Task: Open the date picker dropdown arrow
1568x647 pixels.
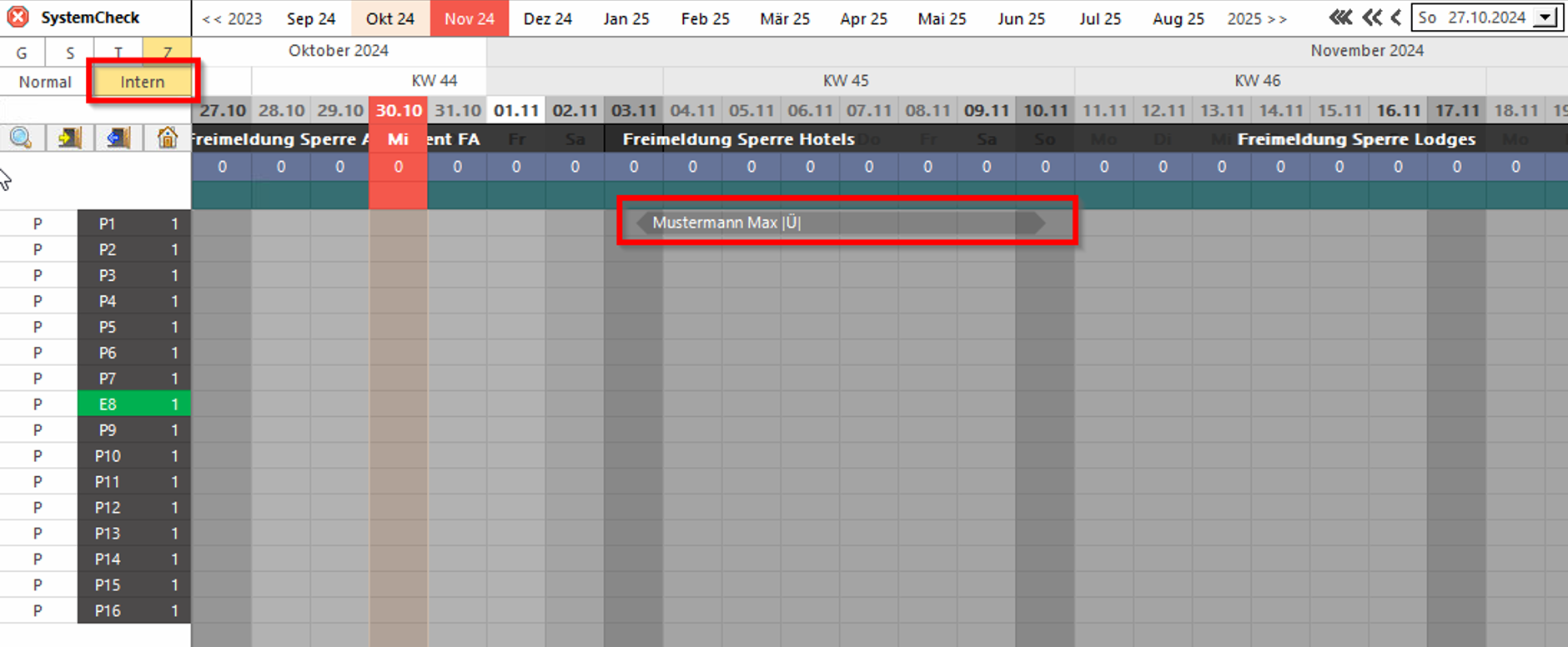Action: [1547, 18]
